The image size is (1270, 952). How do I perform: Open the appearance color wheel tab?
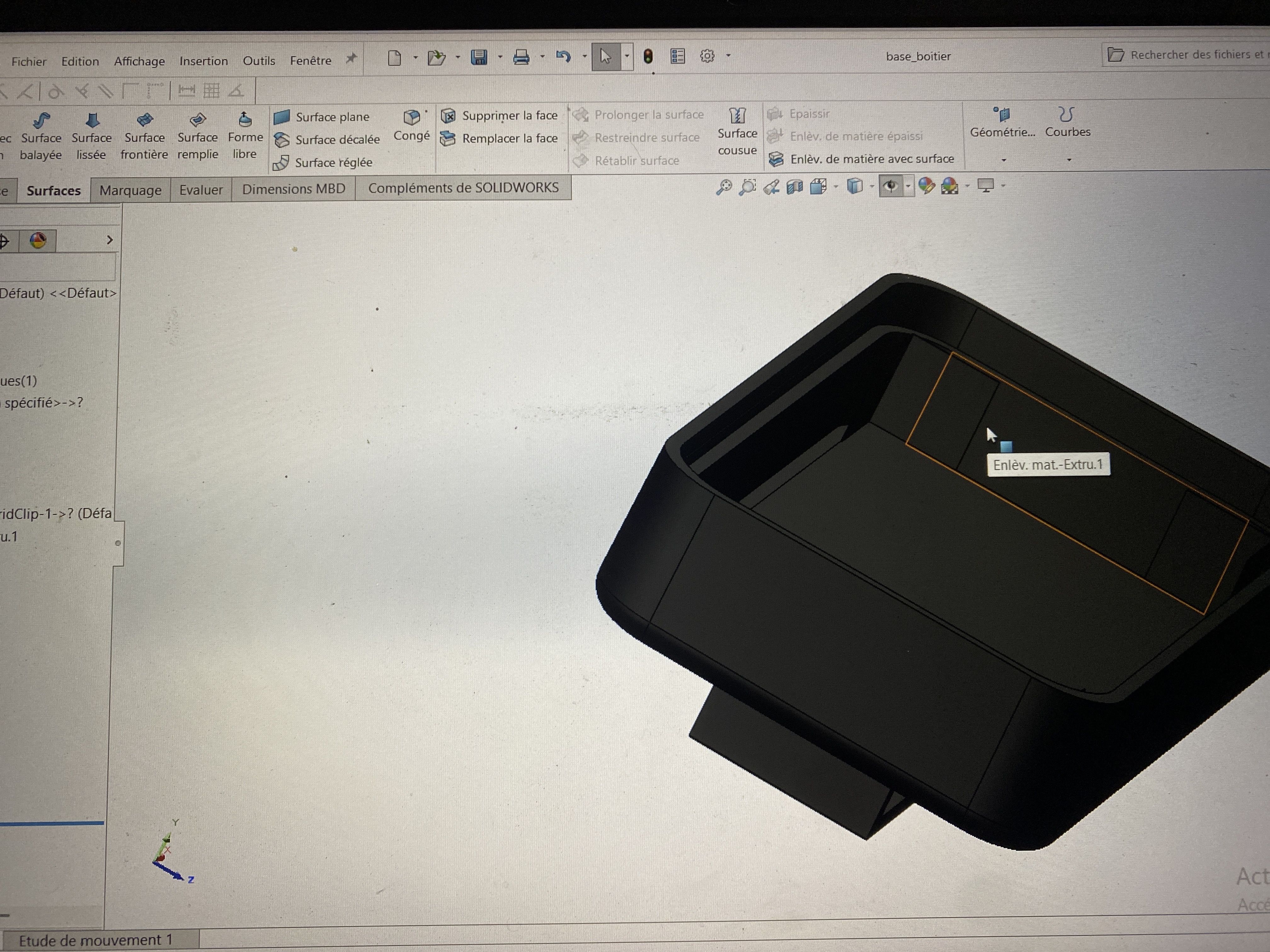[x=38, y=241]
